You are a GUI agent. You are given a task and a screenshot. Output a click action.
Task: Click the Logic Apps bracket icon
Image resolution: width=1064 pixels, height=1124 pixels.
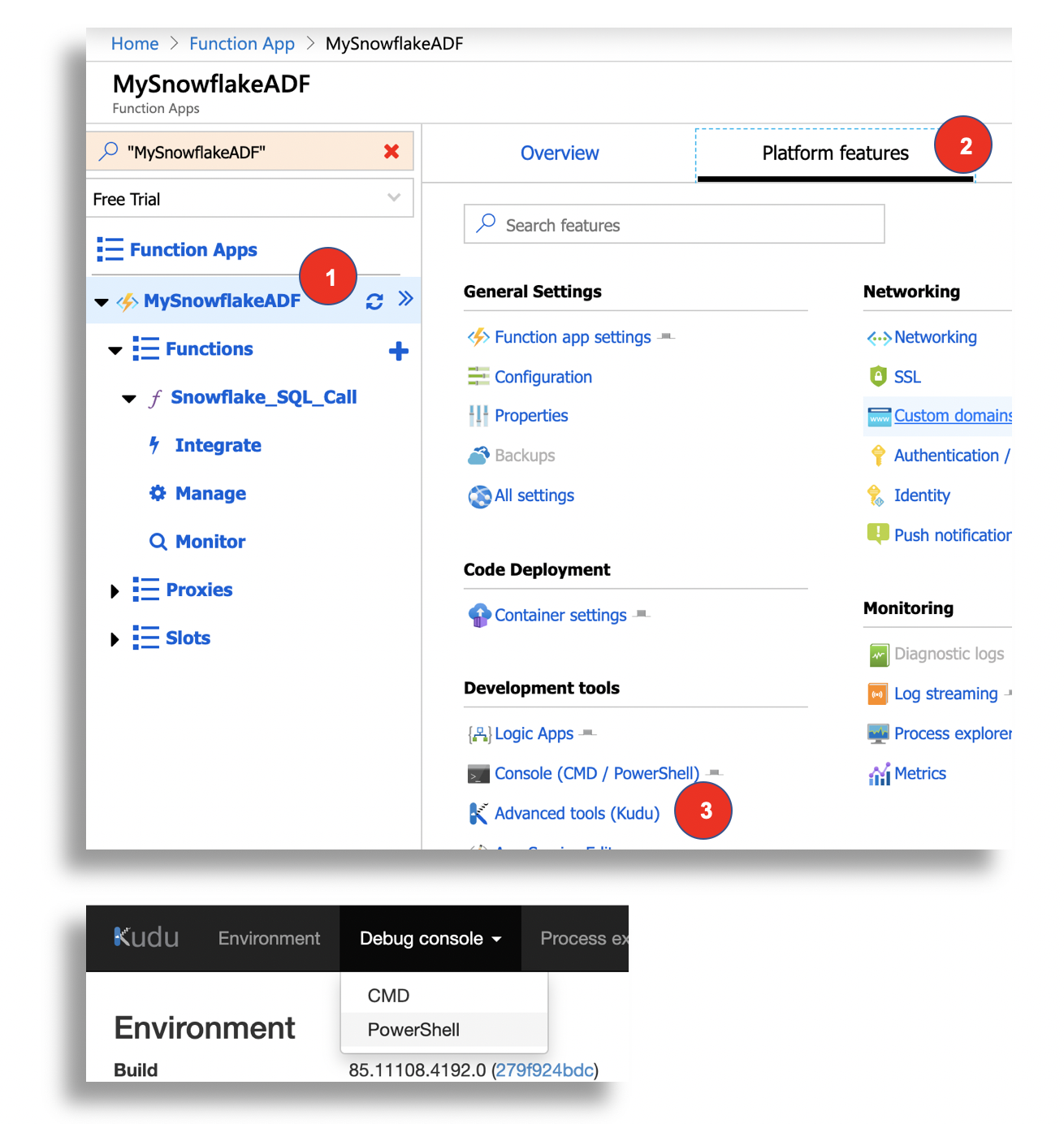(479, 735)
